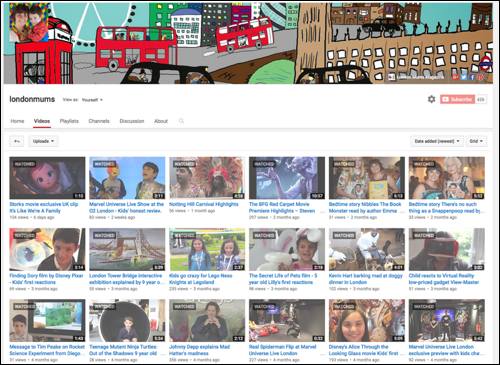This screenshot has height=365, width=500.
Task: Play the Snappenpoop bedtime story thumbnail
Action: point(447,178)
